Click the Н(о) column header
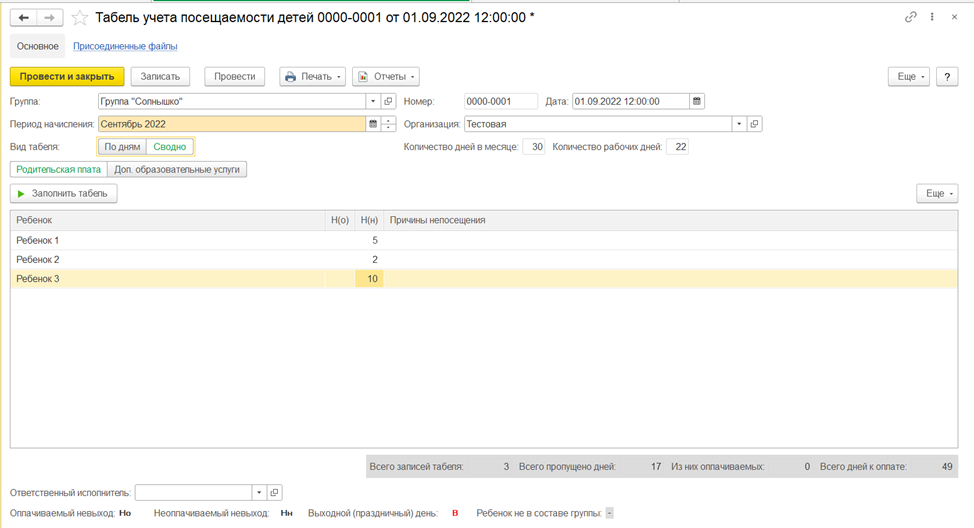Image resolution: width=974 pixels, height=528 pixels. tap(340, 221)
